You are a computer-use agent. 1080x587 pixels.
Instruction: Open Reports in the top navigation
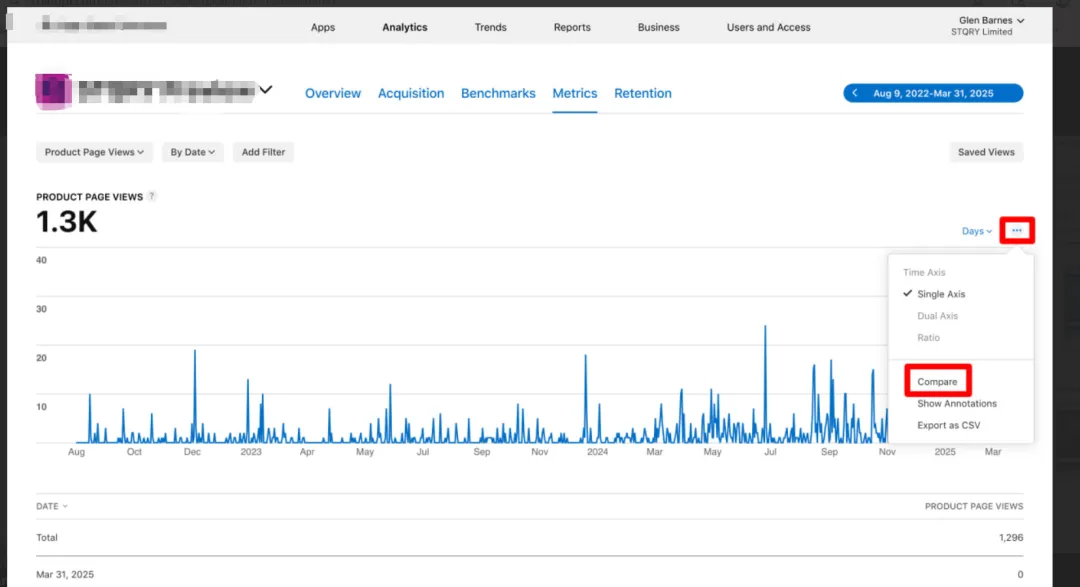click(x=572, y=28)
